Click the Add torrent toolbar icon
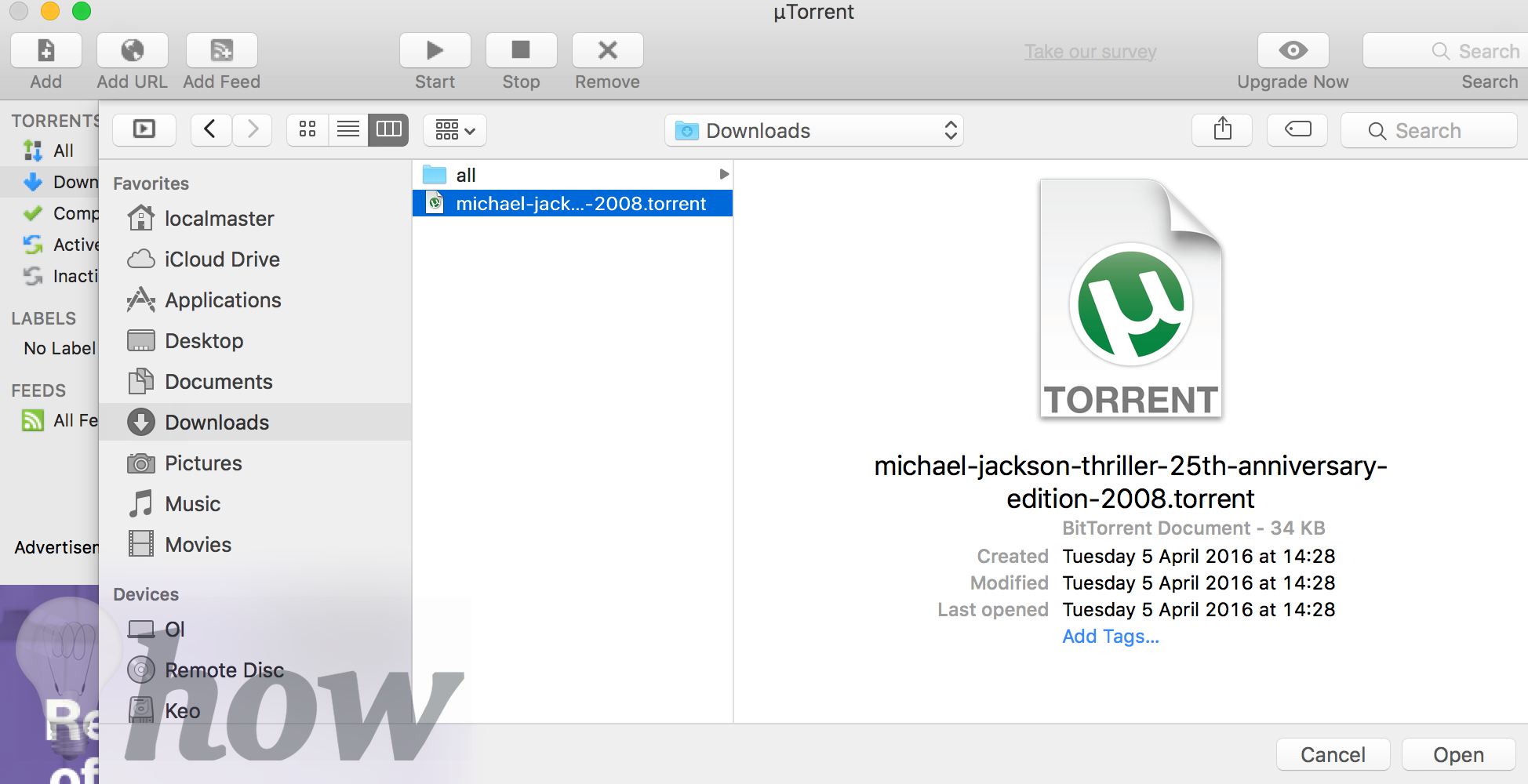The image size is (1528, 784). 46,51
